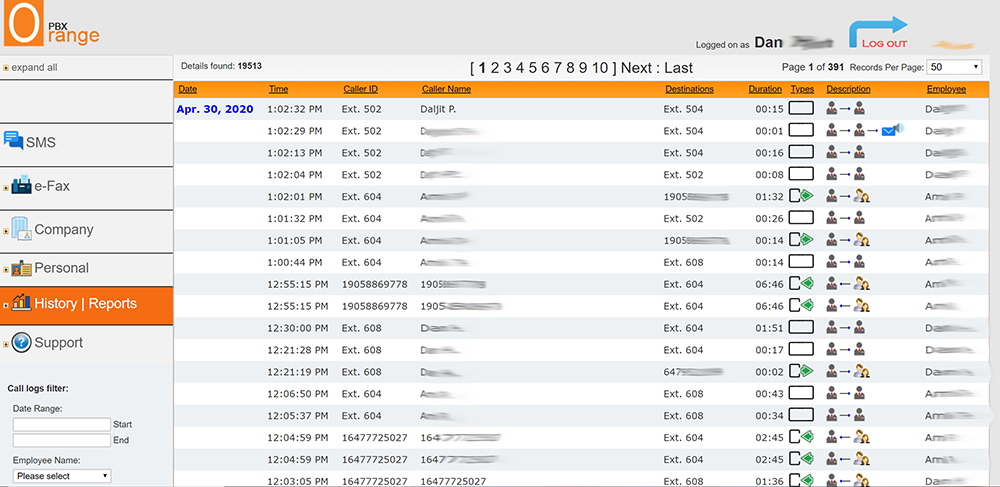Go to page 2 of results
The image size is (1000, 487).
tap(494, 68)
